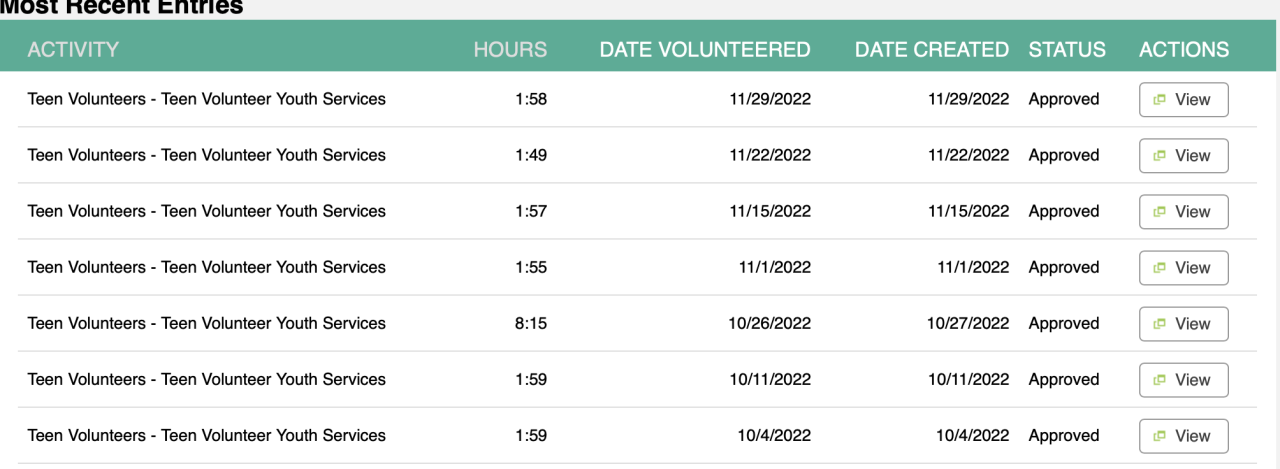
Task: Click View icon for 10/11/2022 entry
Action: (x=1160, y=380)
